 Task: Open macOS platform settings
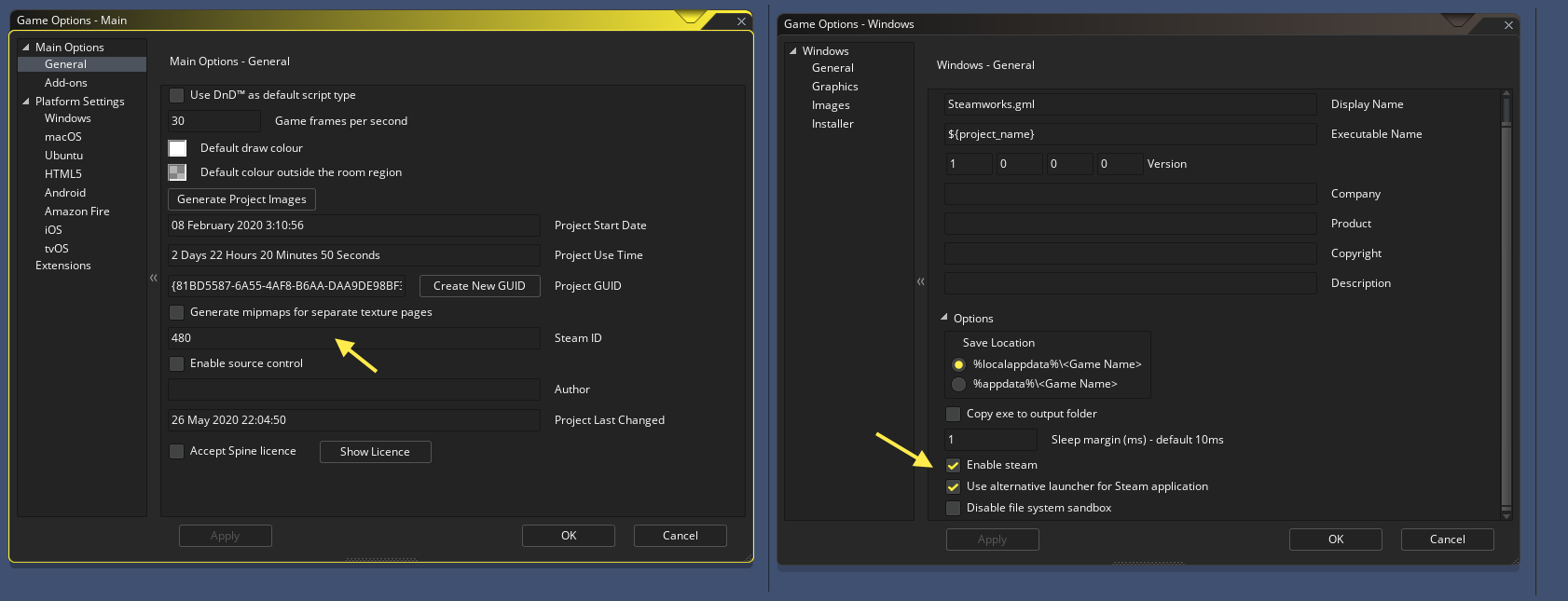63,137
